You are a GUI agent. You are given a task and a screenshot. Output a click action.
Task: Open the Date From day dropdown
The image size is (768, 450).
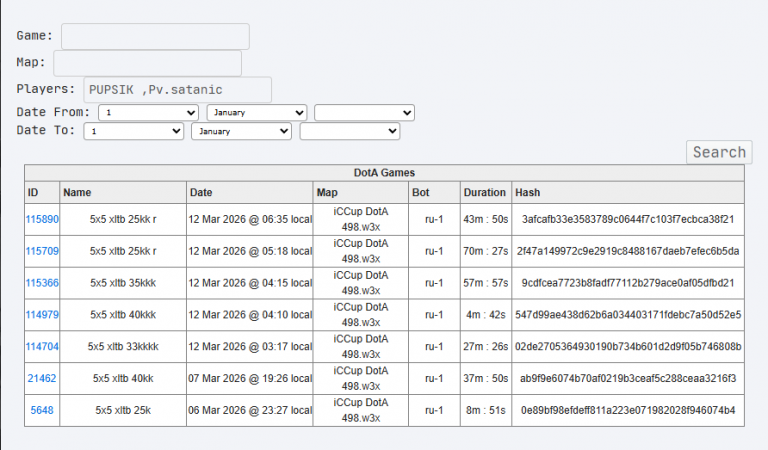148,113
